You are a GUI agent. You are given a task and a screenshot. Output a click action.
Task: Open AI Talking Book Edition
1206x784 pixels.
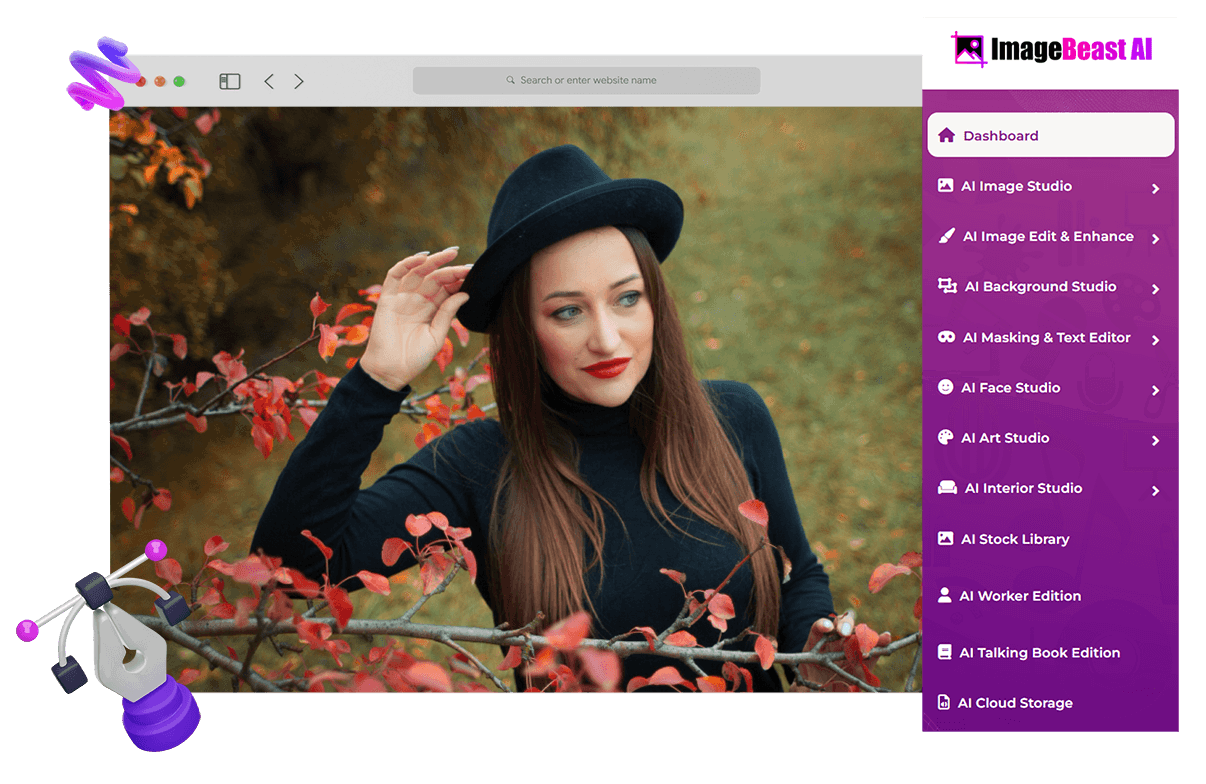coord(1038,653)
